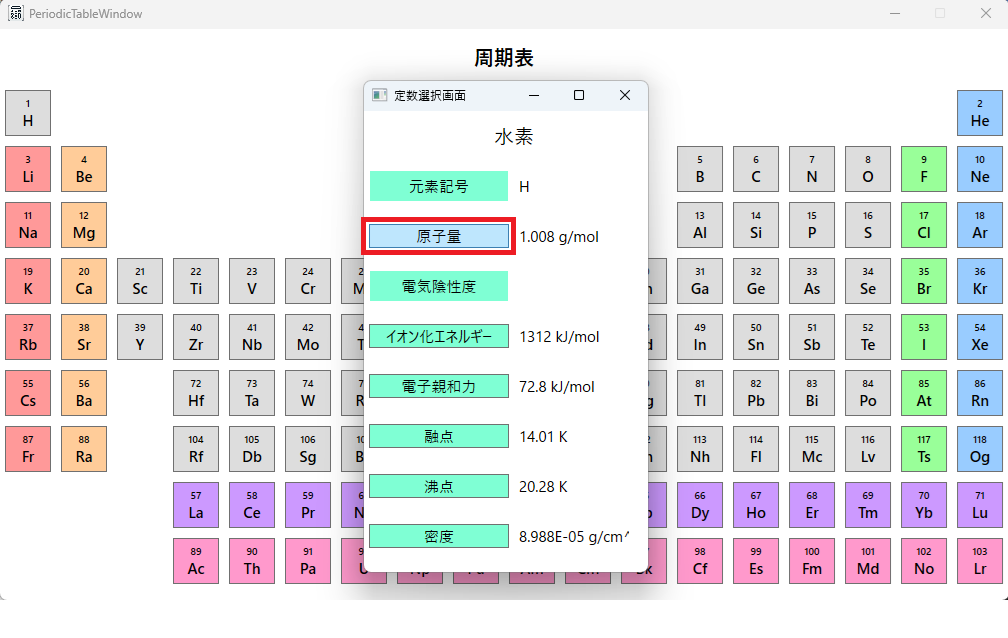Select potassium K element tile

(x=28, y=281)
